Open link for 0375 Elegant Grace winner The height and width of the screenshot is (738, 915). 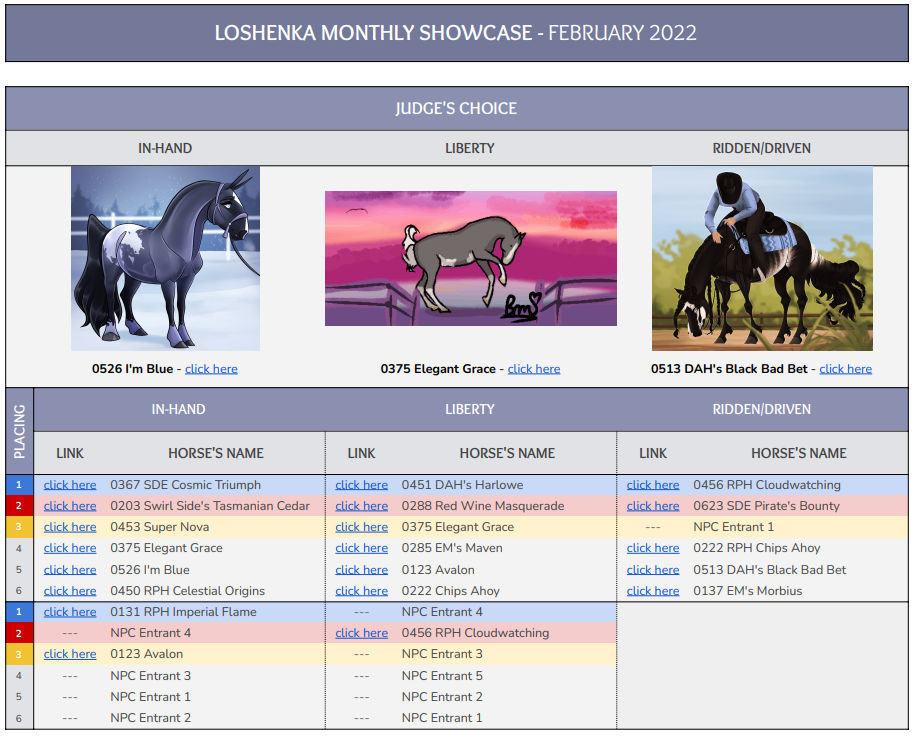pos(533,368)
